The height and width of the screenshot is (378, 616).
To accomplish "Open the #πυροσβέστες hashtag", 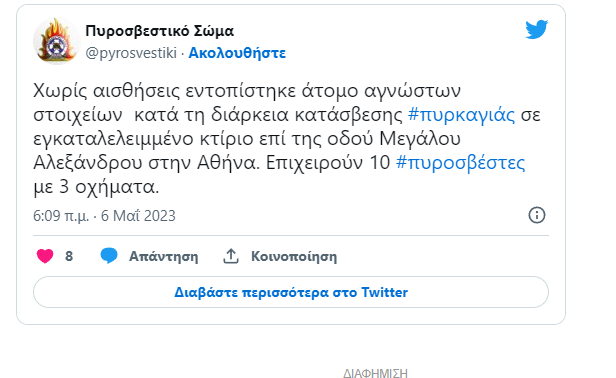I will 460,163.
